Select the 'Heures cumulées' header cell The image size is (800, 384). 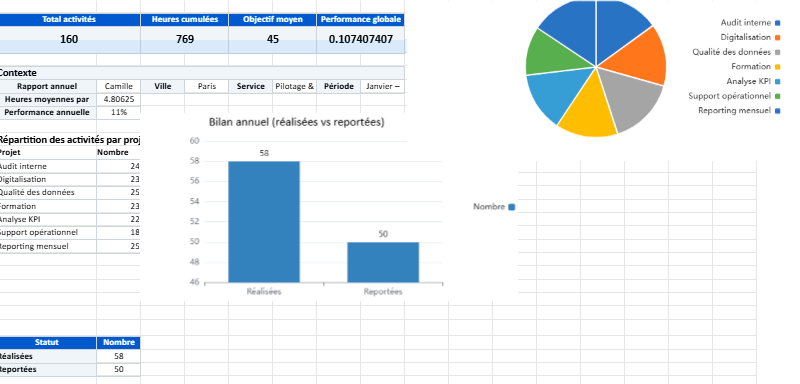tap(185, 20)
